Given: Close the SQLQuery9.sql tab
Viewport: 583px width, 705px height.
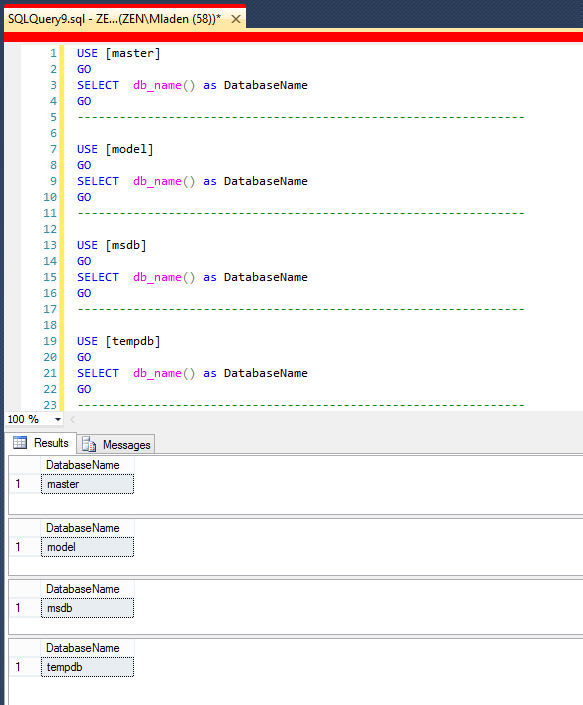Looking at the screenshot, I should (236, 19).
